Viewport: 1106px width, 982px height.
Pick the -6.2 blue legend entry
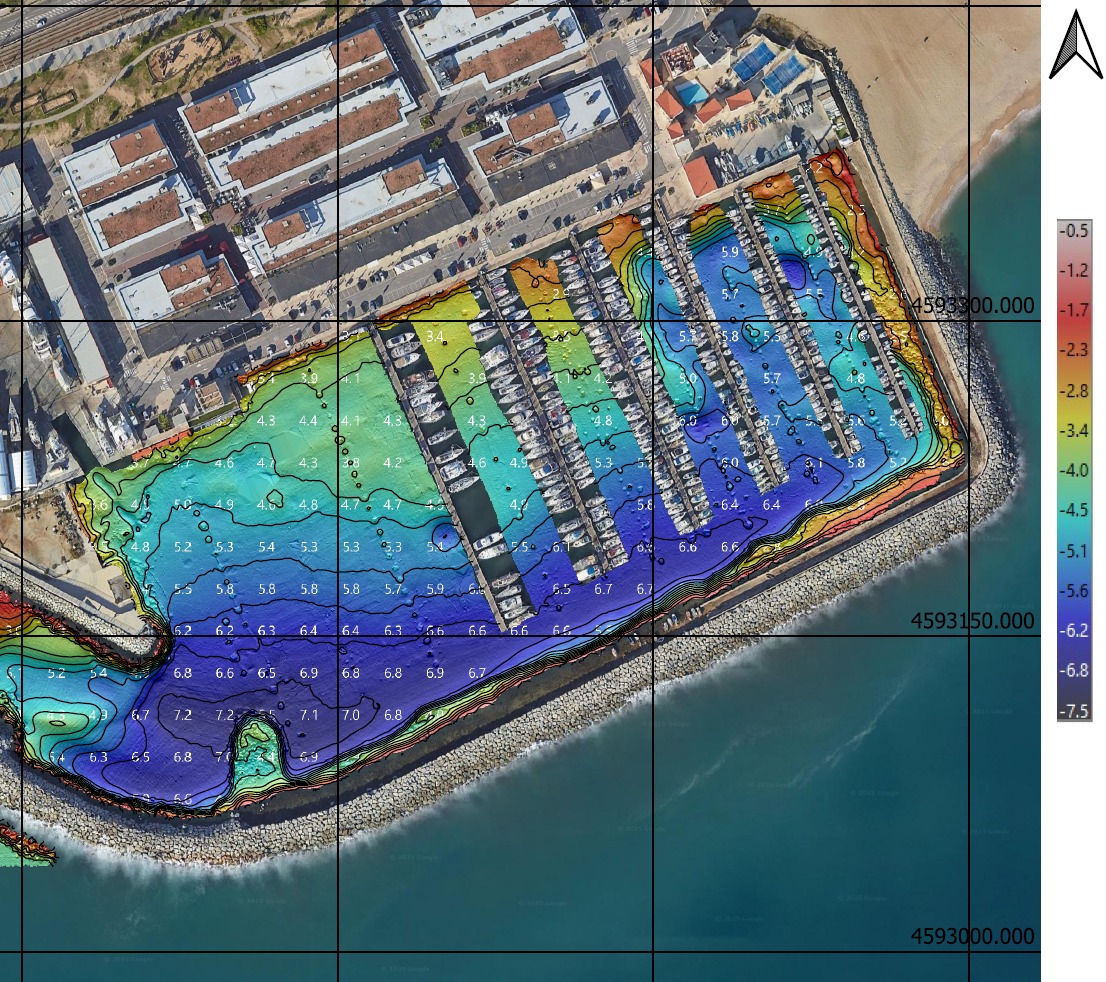1075,630
